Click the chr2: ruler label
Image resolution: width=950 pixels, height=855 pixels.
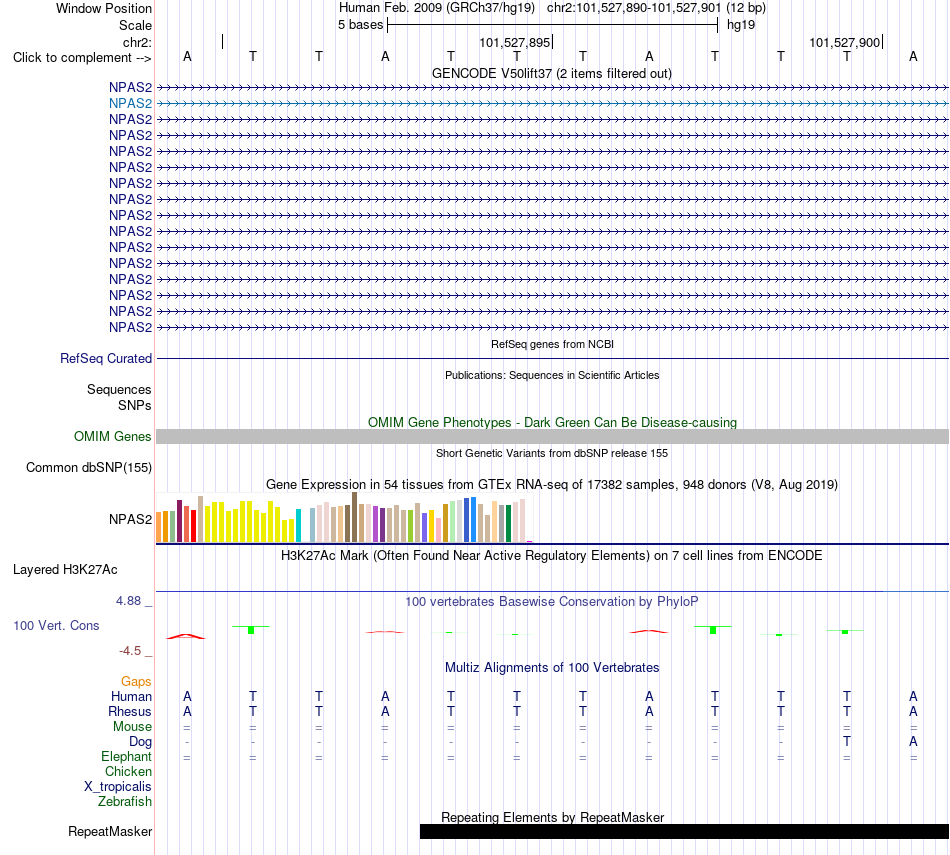click(x=137, y=42)
